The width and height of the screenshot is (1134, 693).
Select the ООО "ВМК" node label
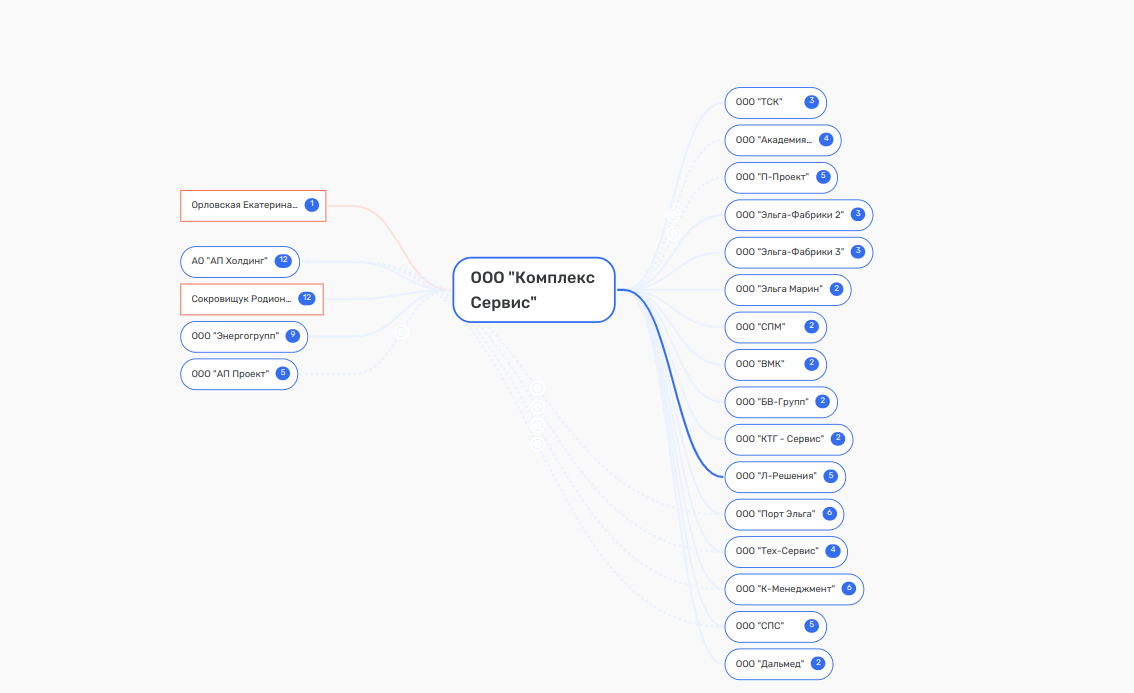coord(759,365)
